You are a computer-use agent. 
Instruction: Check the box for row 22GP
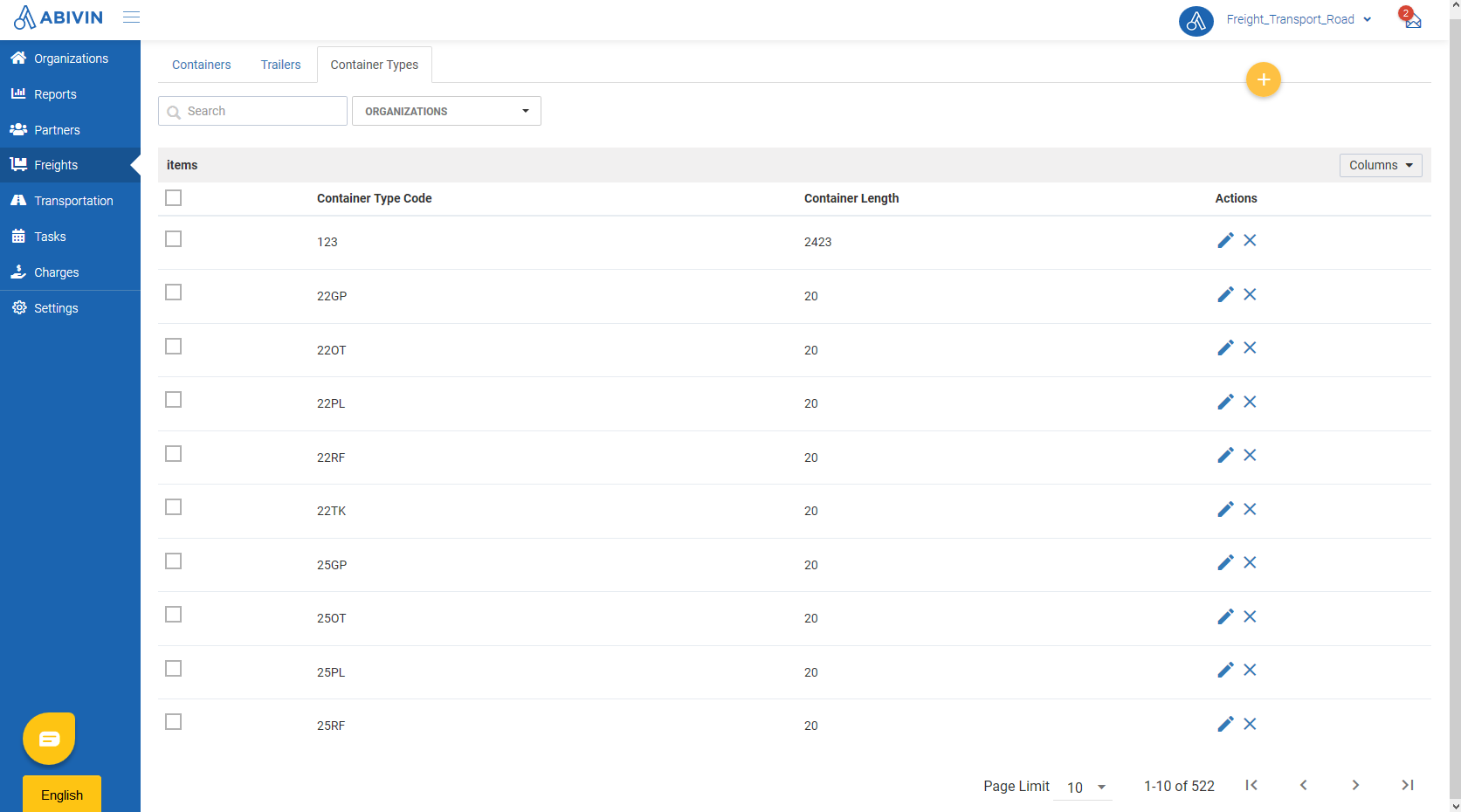tap(174, 292)
